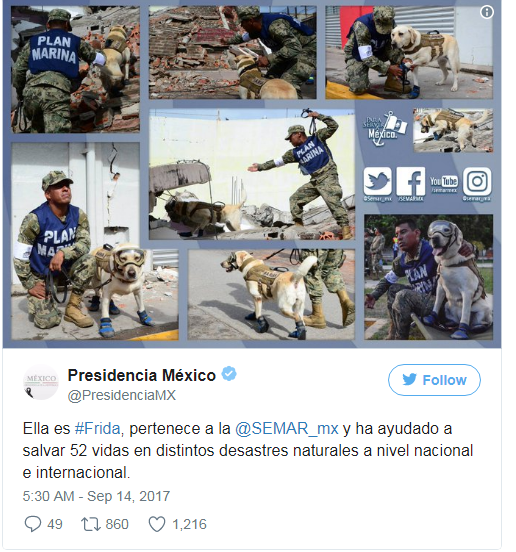Like the tweet with heart icon
Image resolution: width=516 pixels, height=552 pixels.
(x=157, y=524)
